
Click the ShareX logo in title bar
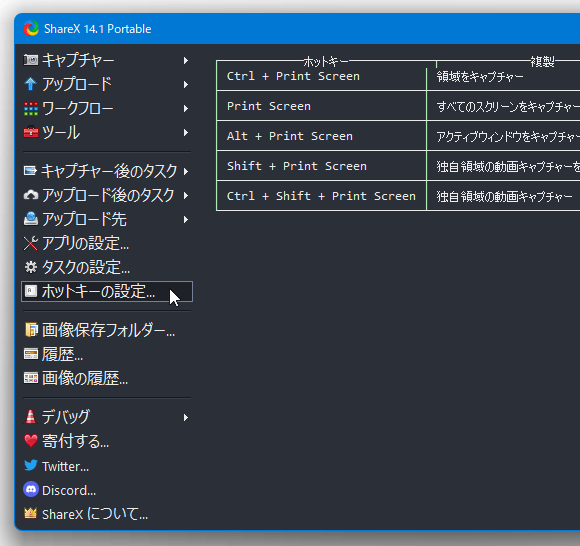31,28
